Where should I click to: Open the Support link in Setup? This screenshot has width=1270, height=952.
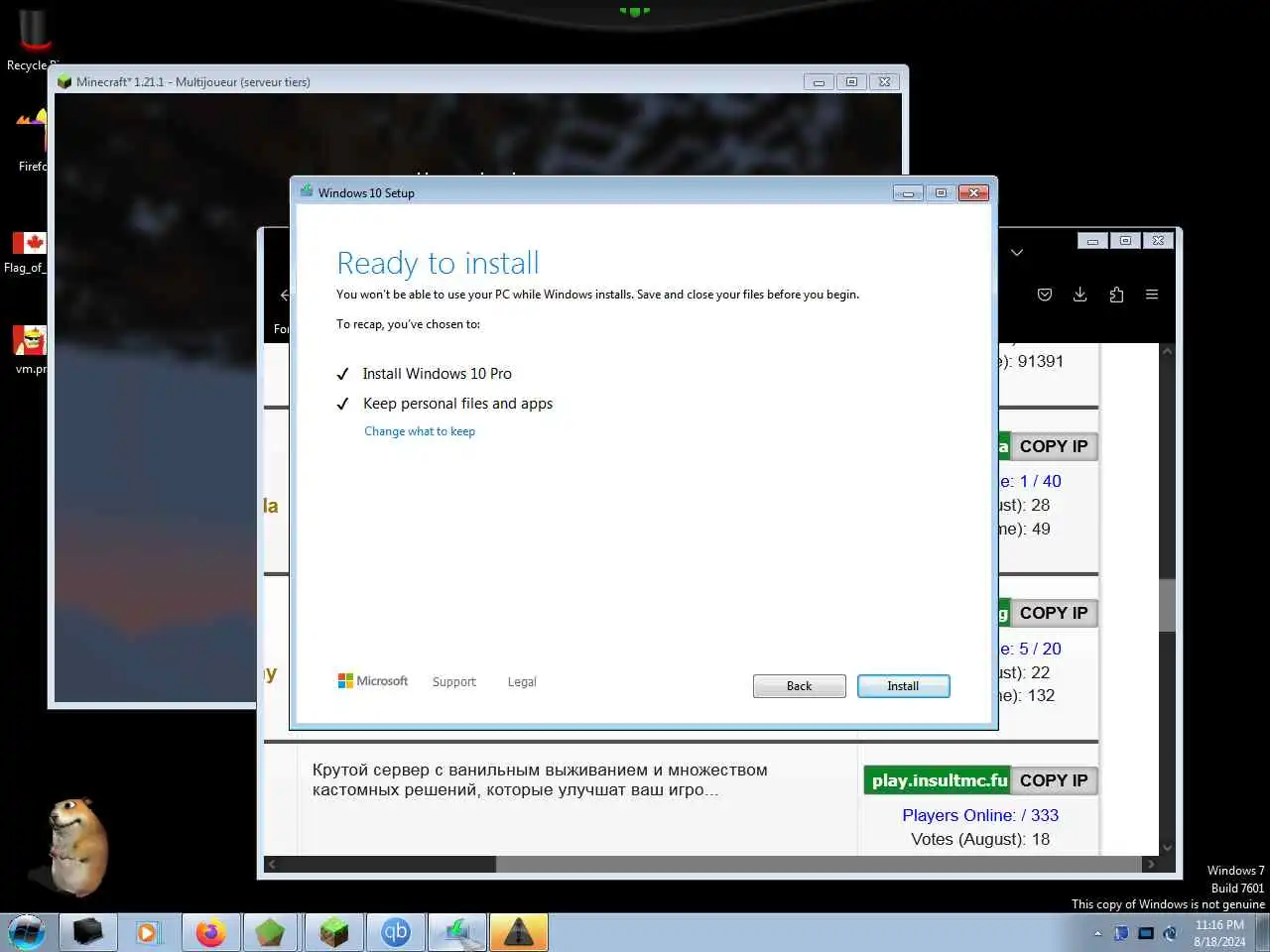pos(454,682)
